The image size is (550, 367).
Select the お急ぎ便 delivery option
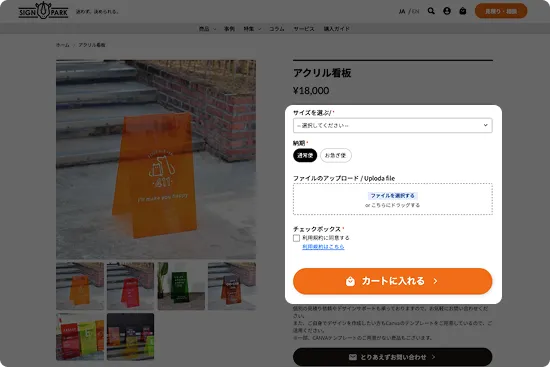click(336, 155)
